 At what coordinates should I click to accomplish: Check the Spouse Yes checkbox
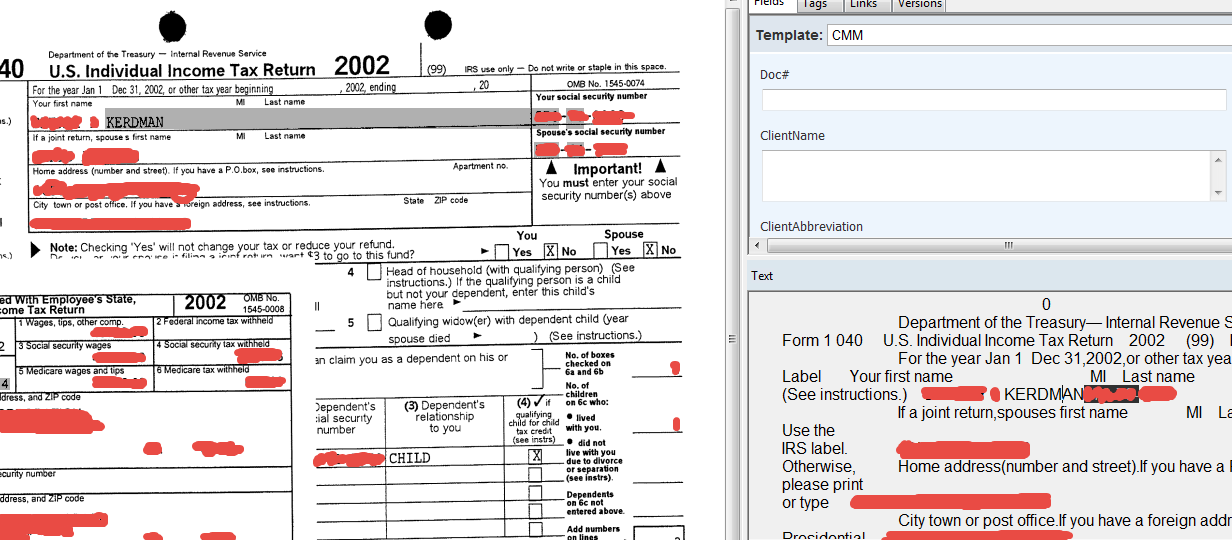click(x=600, y=250)
